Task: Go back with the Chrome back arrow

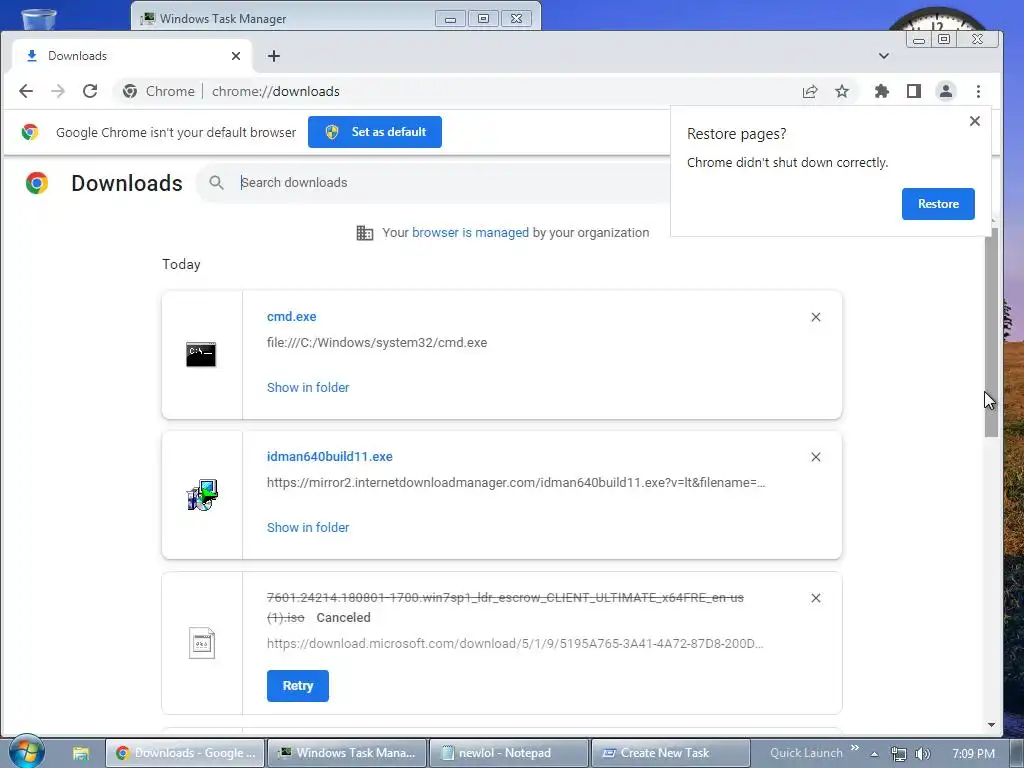Action: pyautogui.click(x=25, y=91)
